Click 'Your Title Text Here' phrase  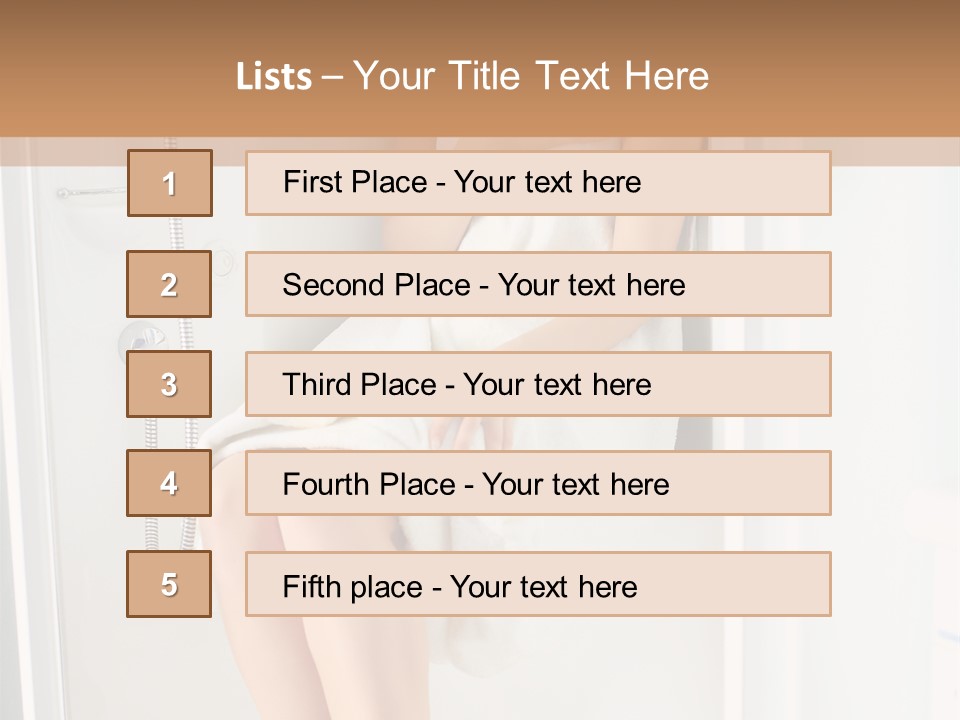(x=531, y=76)
